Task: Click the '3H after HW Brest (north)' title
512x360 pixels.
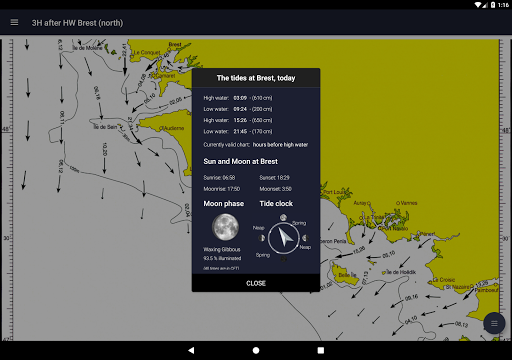Action: coord(77,23)
